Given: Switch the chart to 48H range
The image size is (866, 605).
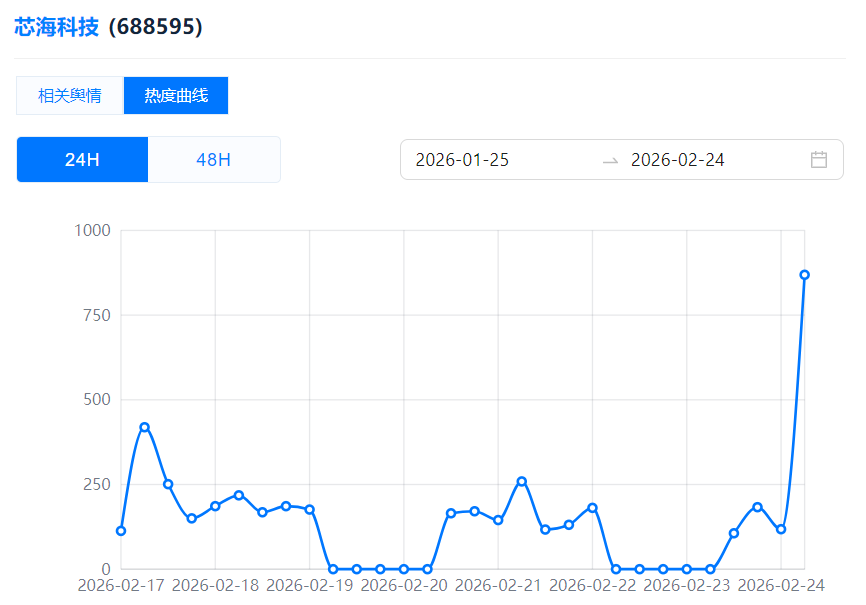Looking at the screenshot, I should point(213,160).
